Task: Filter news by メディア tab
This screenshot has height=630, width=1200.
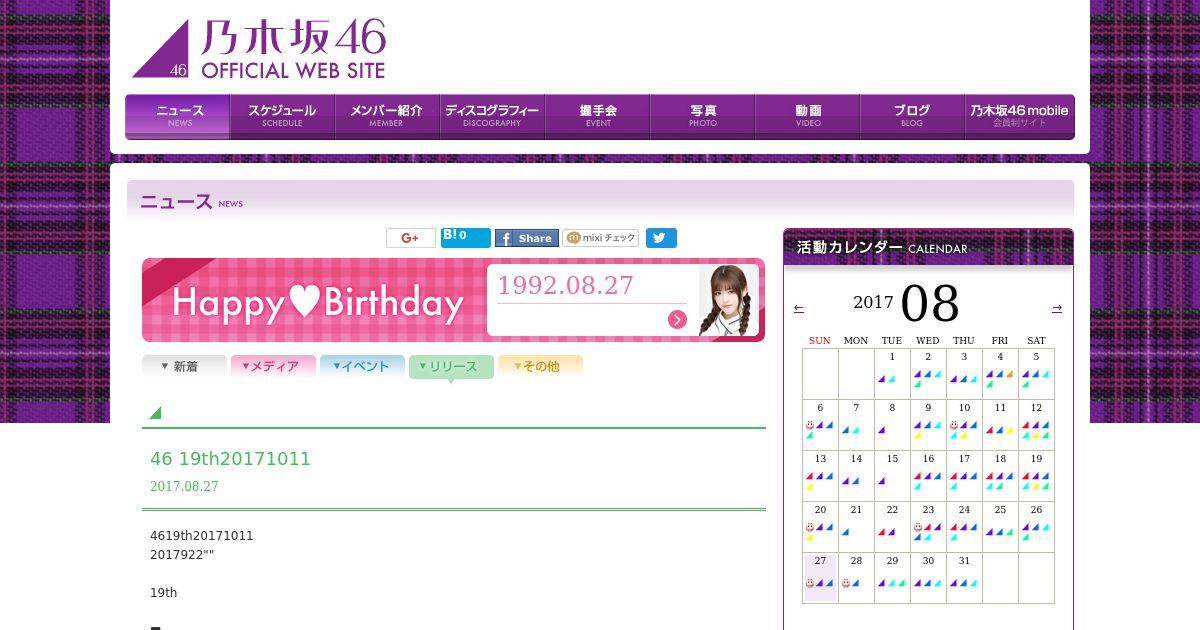Action: tap(273, 367)
